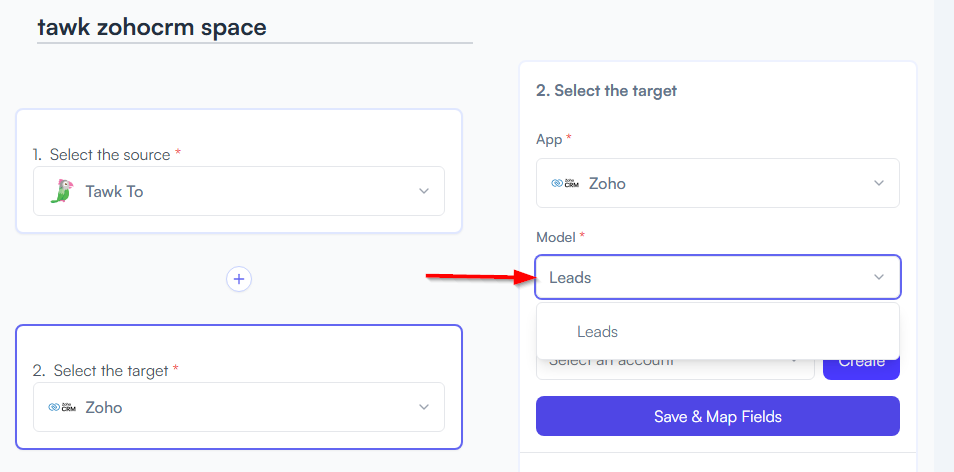This screenshot has height=472, width=954.
Task: Expand the Zoho target chevron on left card
Action: click(424, 407)
